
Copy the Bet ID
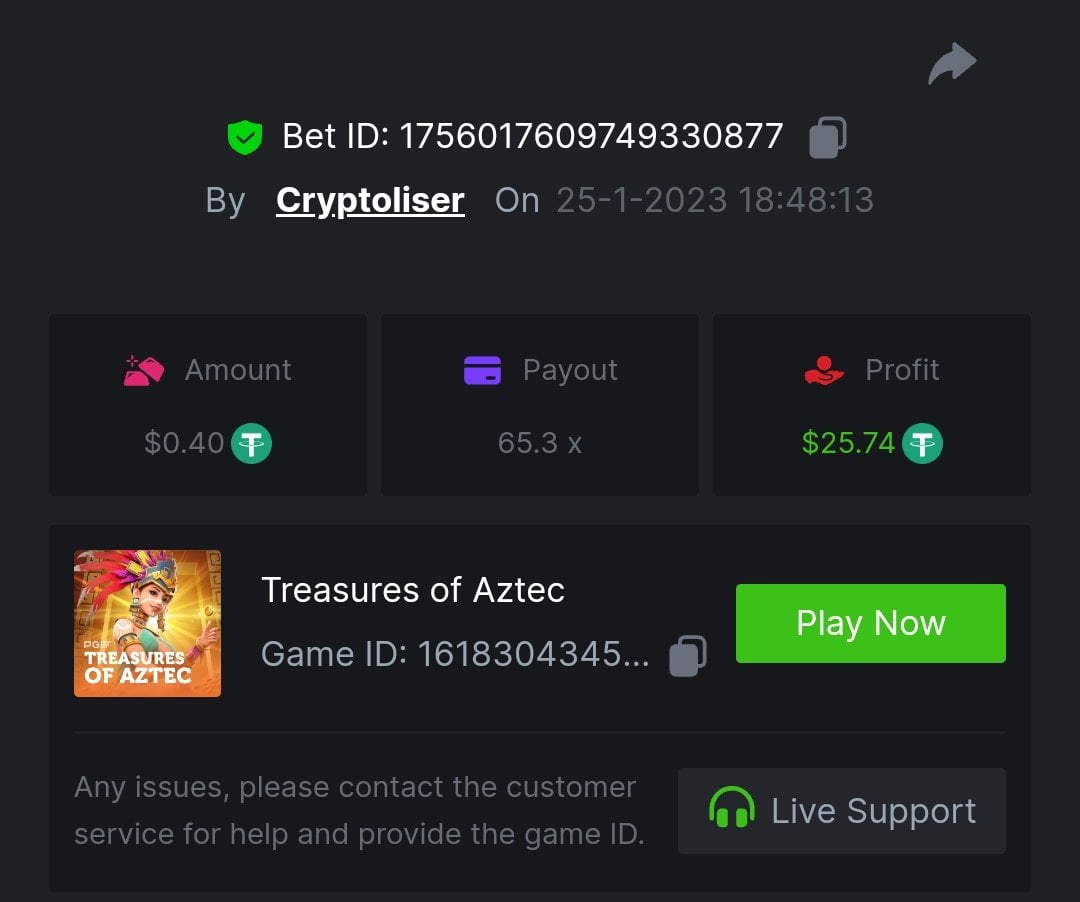click(828, 137)
